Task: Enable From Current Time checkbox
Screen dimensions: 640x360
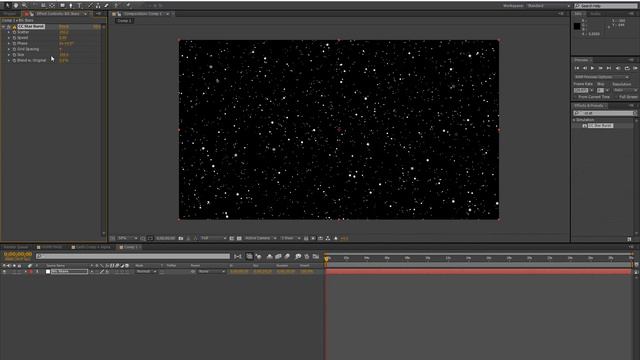Action: [576, 97]
